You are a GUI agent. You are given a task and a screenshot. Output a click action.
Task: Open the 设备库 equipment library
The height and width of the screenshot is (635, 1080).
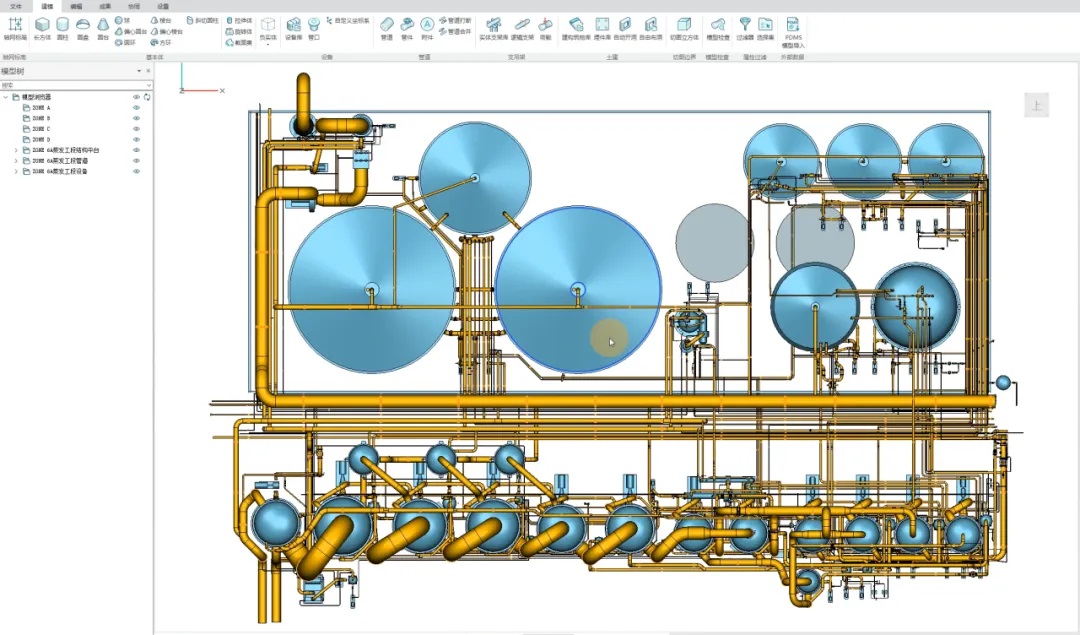294,27
